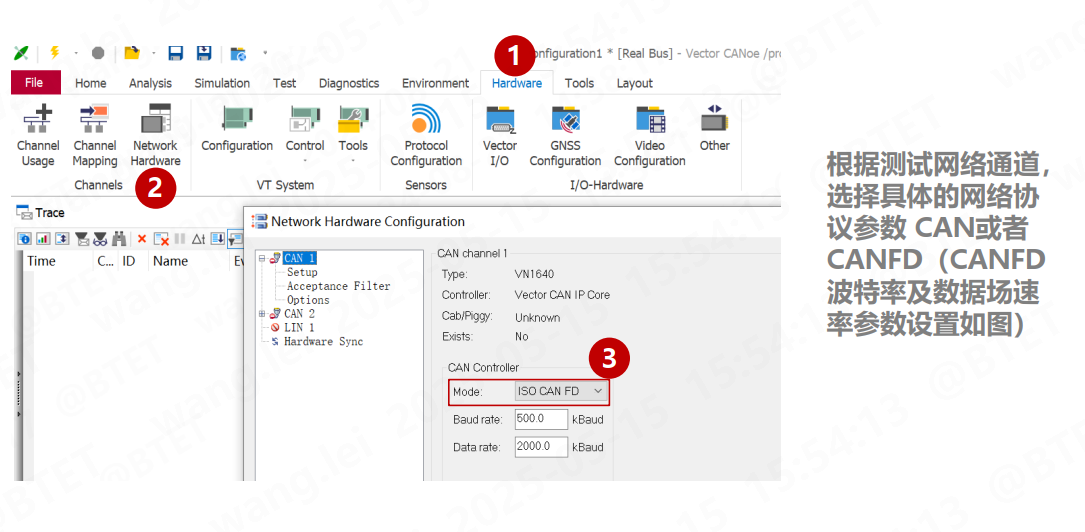Viewport: 1085px width, 532px height.
Task: Open the quick access toolbar customize arrow
Action: click(265, 53)
